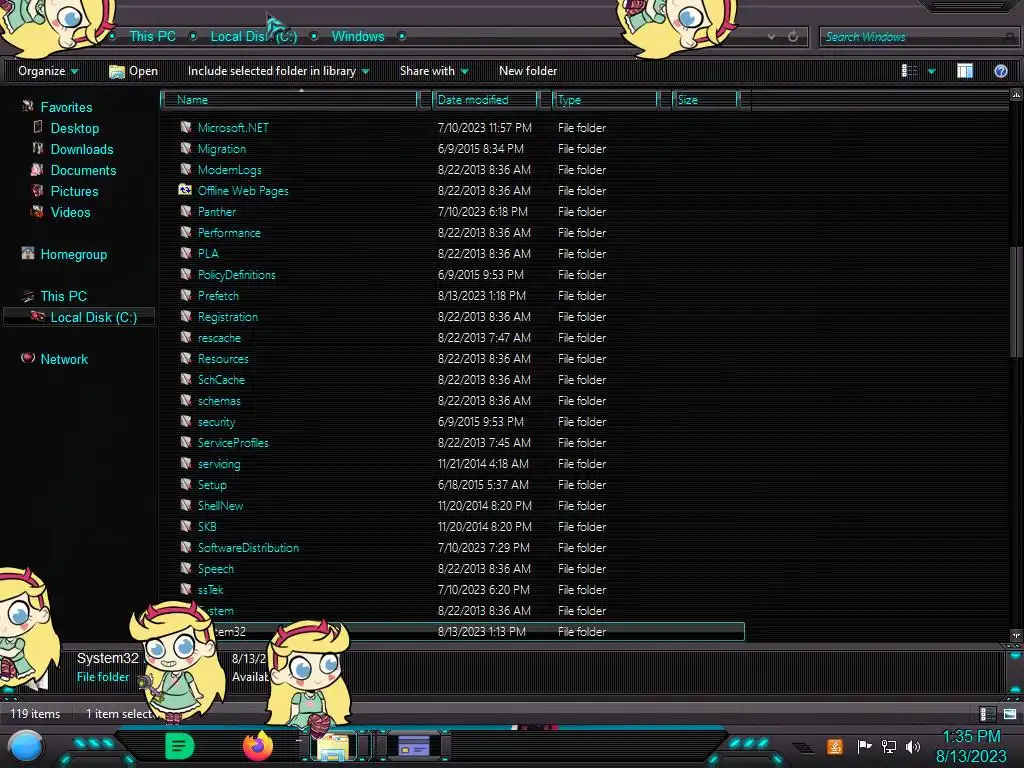1024x768 pixels.
Task: Click the PolicyDefinitions folder icon
Action: coord(185,274)
